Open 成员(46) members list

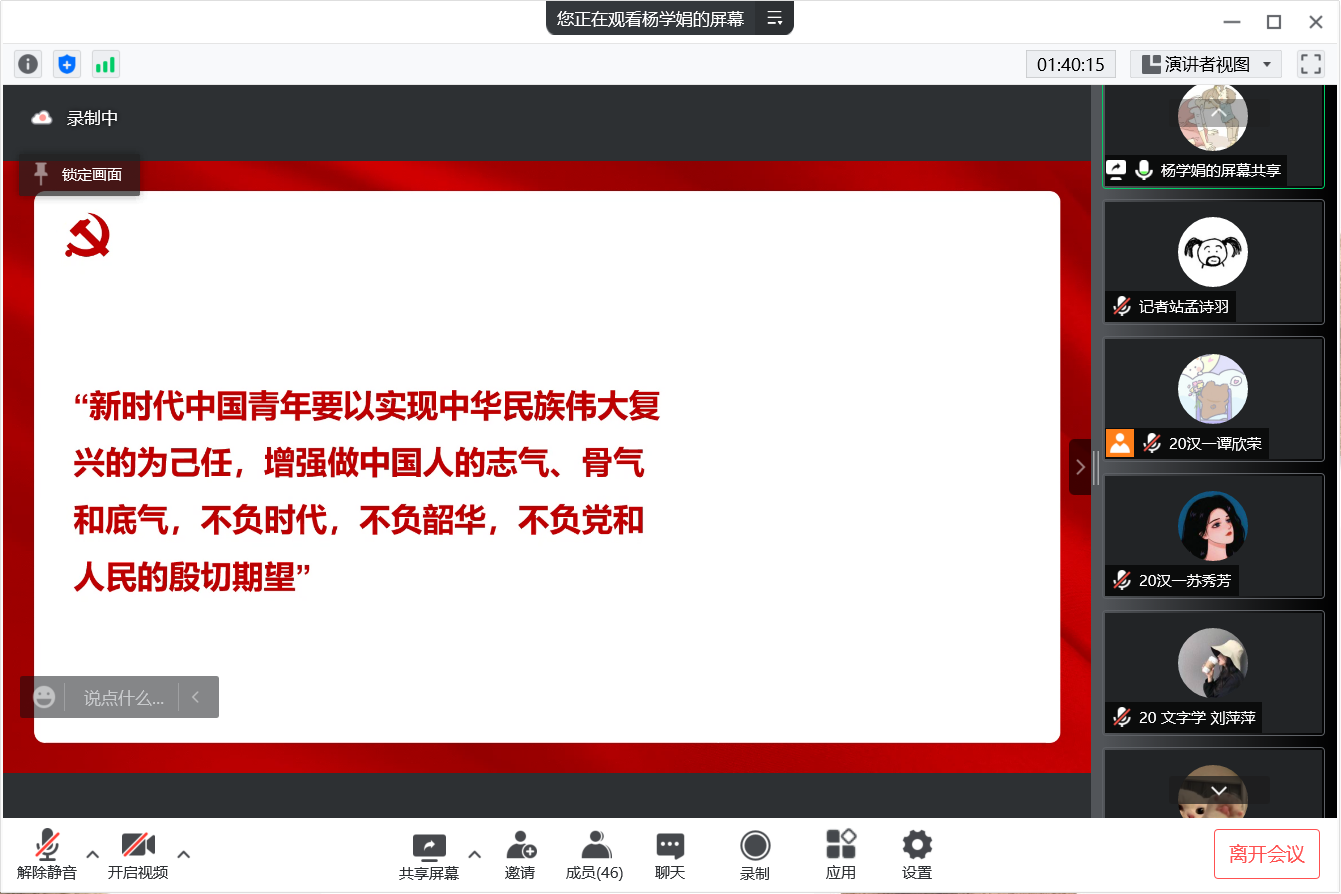[595, 855]
